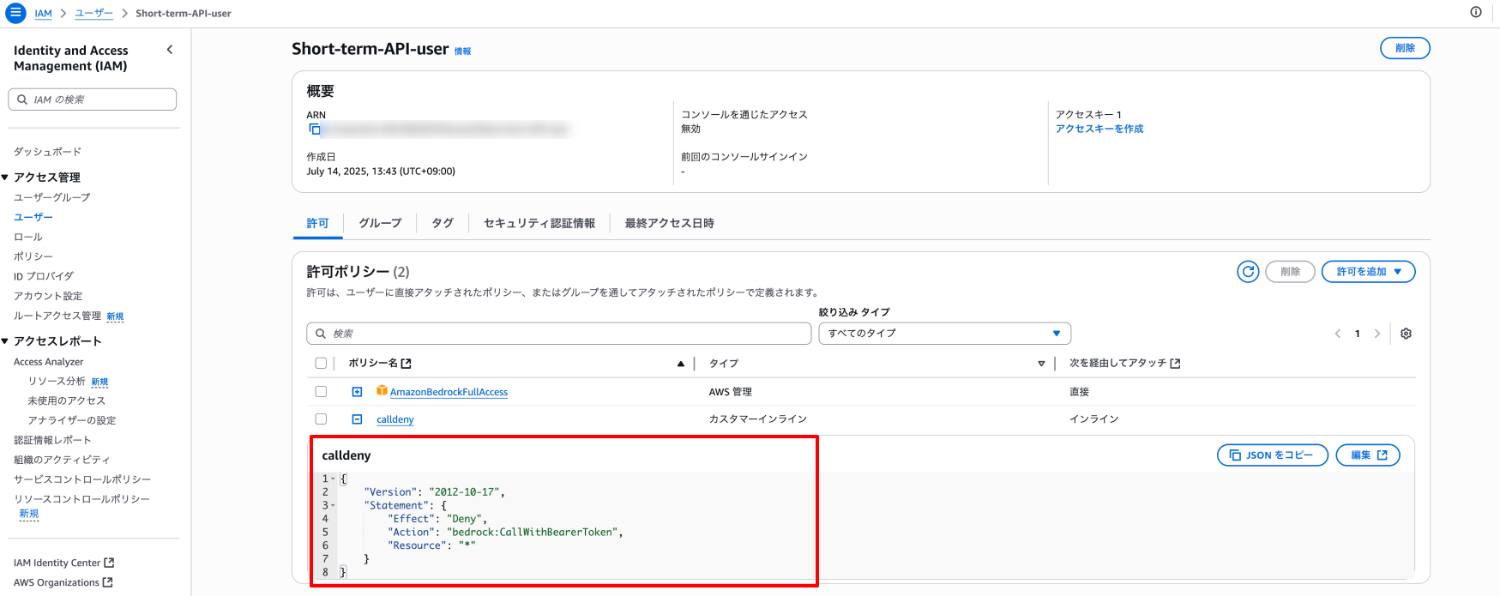The width and height of the screenshot is (1500, 596).
Task: Click JSON をコピー button
Action: click(1272, 455)
